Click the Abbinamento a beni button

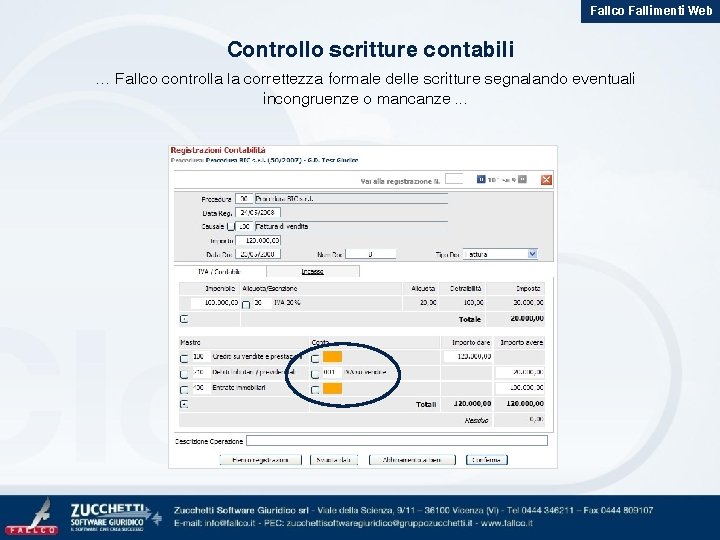click(412, 460)
